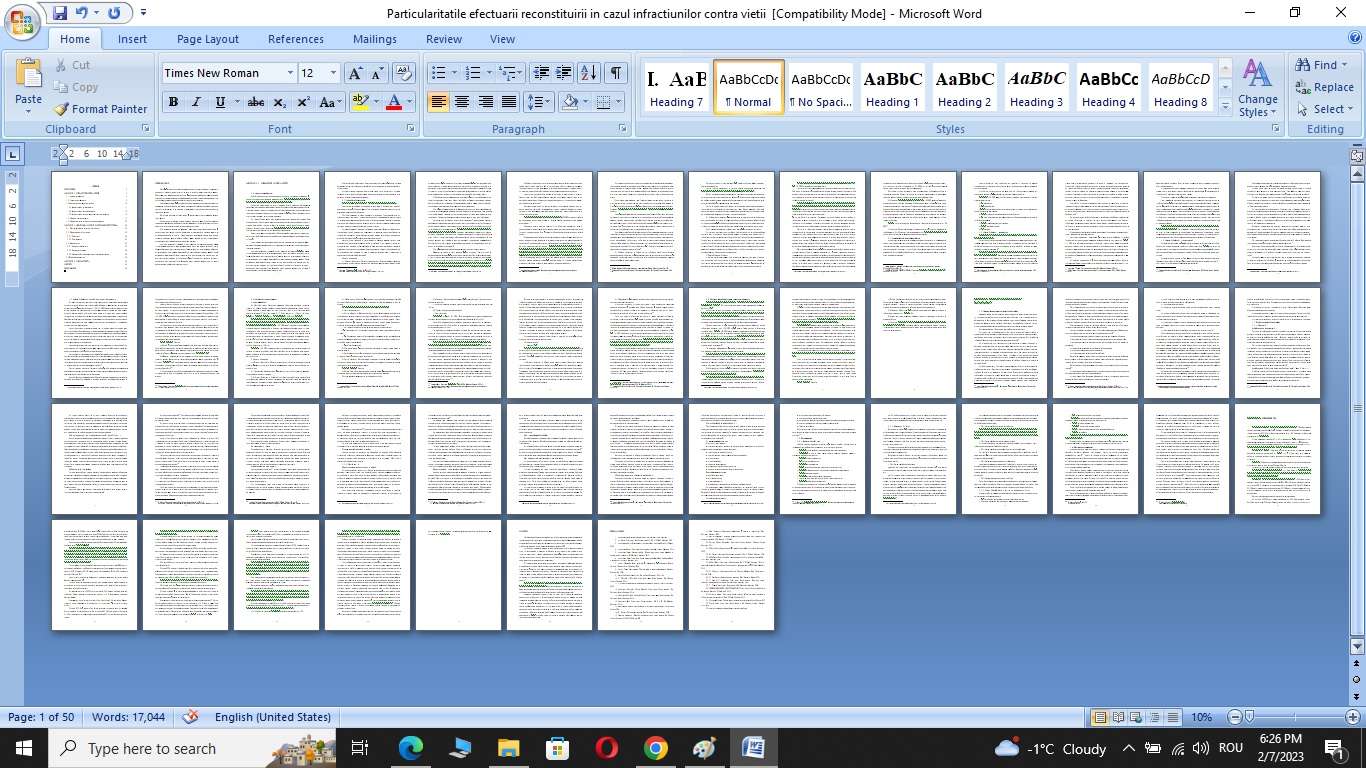Expand the Styles gallery More button
This screenshot has height=768, width=1366.
(1225, 107)
